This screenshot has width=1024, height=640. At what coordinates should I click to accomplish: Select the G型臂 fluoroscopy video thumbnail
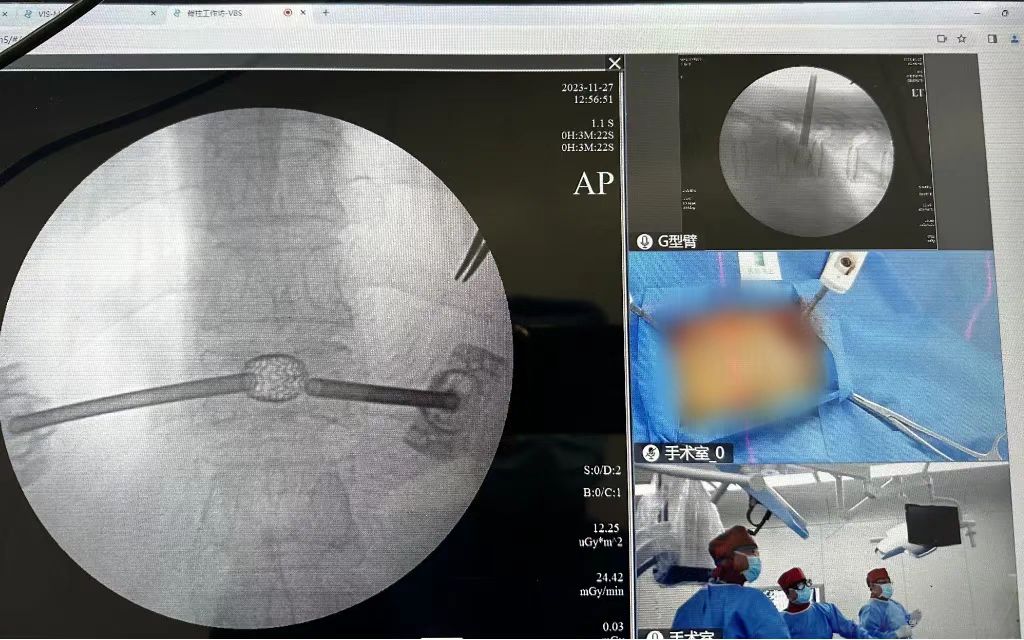(x=808, y=152)
